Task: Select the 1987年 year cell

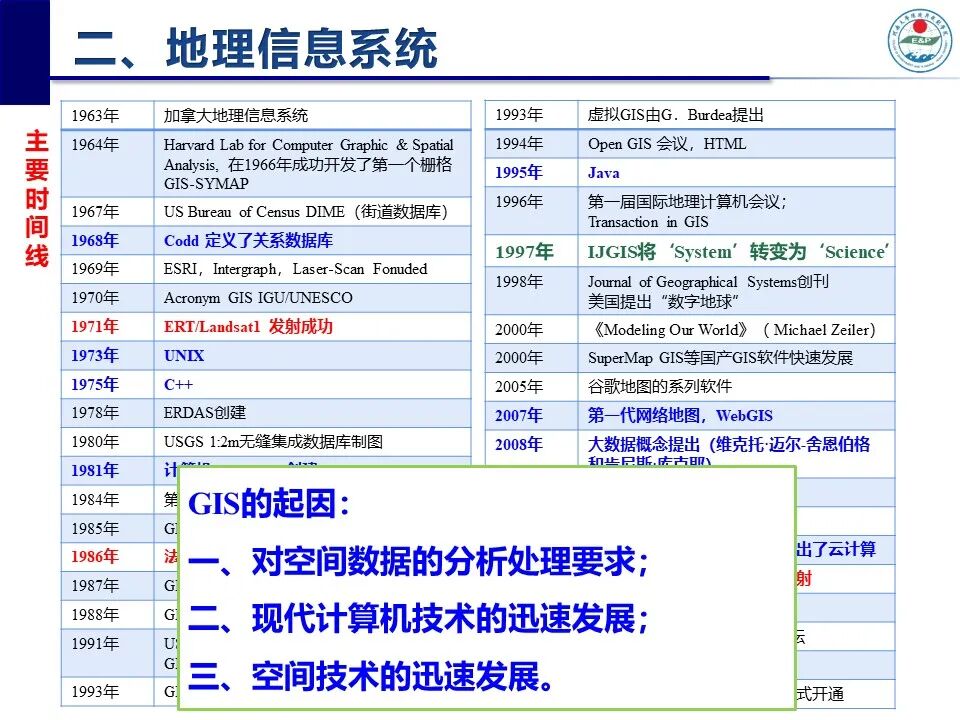Action: 107,585
